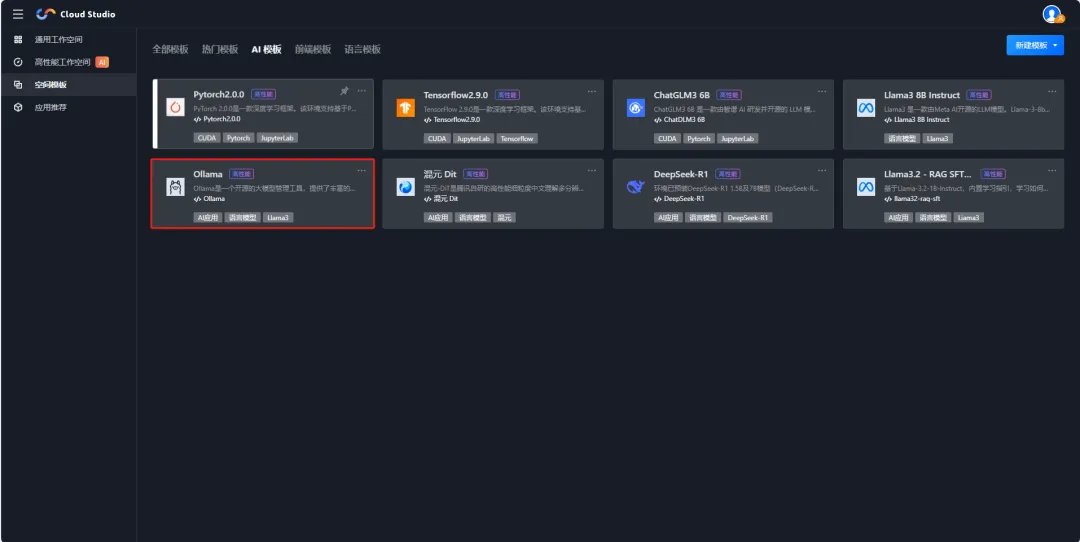Click the 高性能 badge on Ollama card
This screenshot has height=542, width=1080.
pos(241,174)
